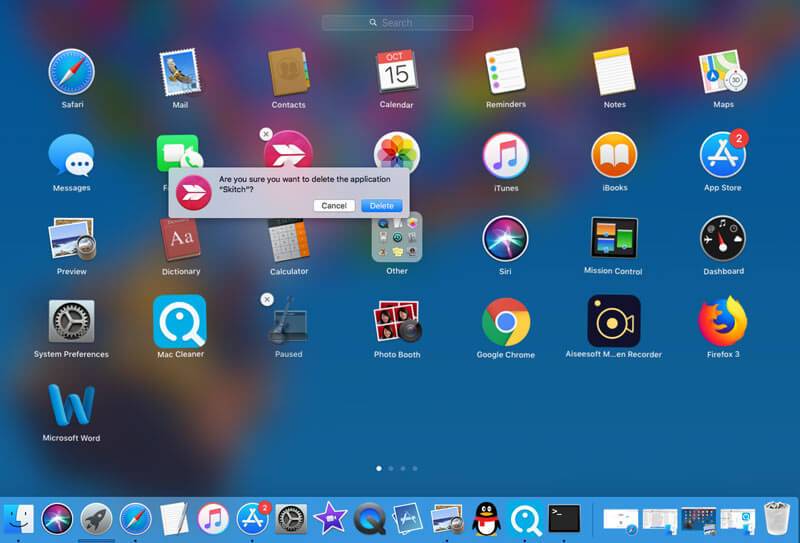Open the Calendar app icon
The width and height of the screenshot is (800, 543).
[x=396, y=71]
